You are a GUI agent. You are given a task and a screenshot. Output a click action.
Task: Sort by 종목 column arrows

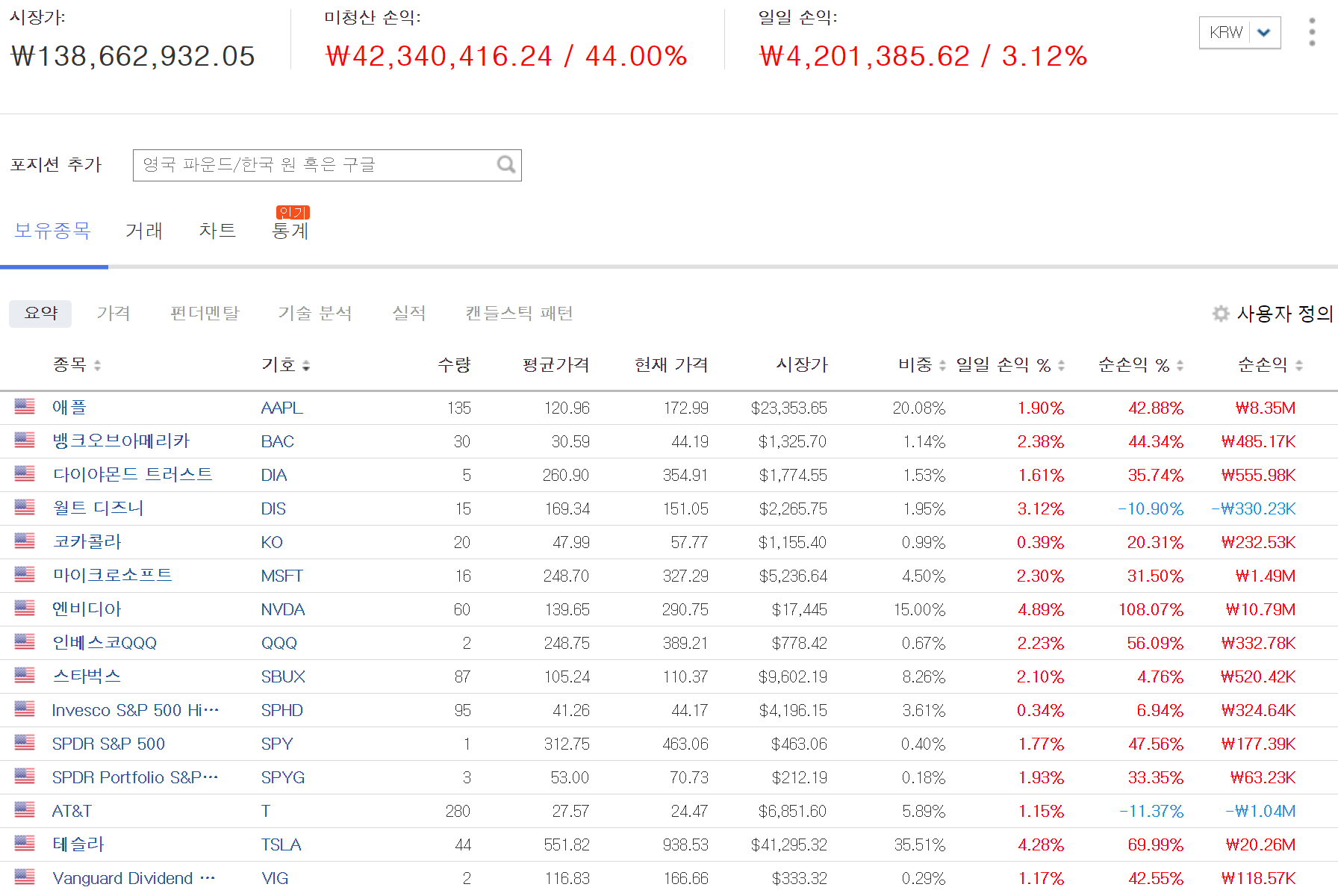point(97,365)
